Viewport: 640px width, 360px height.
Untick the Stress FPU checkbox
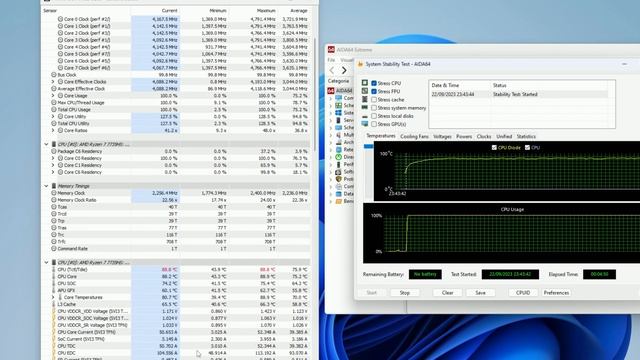point(374,91)
